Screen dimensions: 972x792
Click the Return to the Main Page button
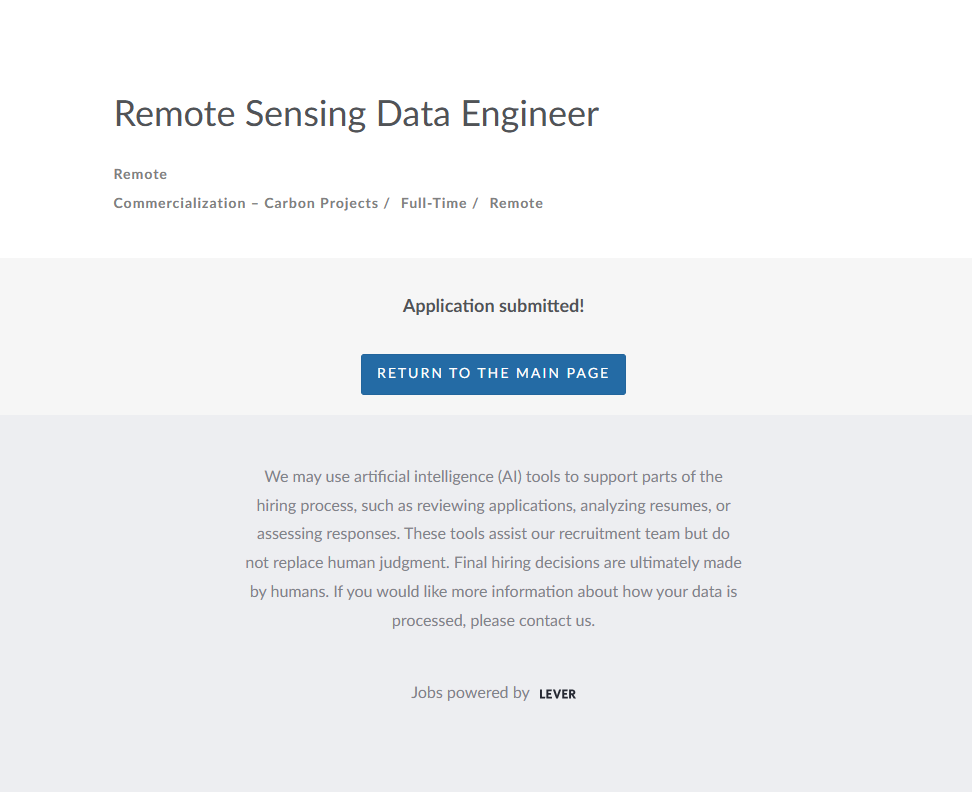(493, 374)
